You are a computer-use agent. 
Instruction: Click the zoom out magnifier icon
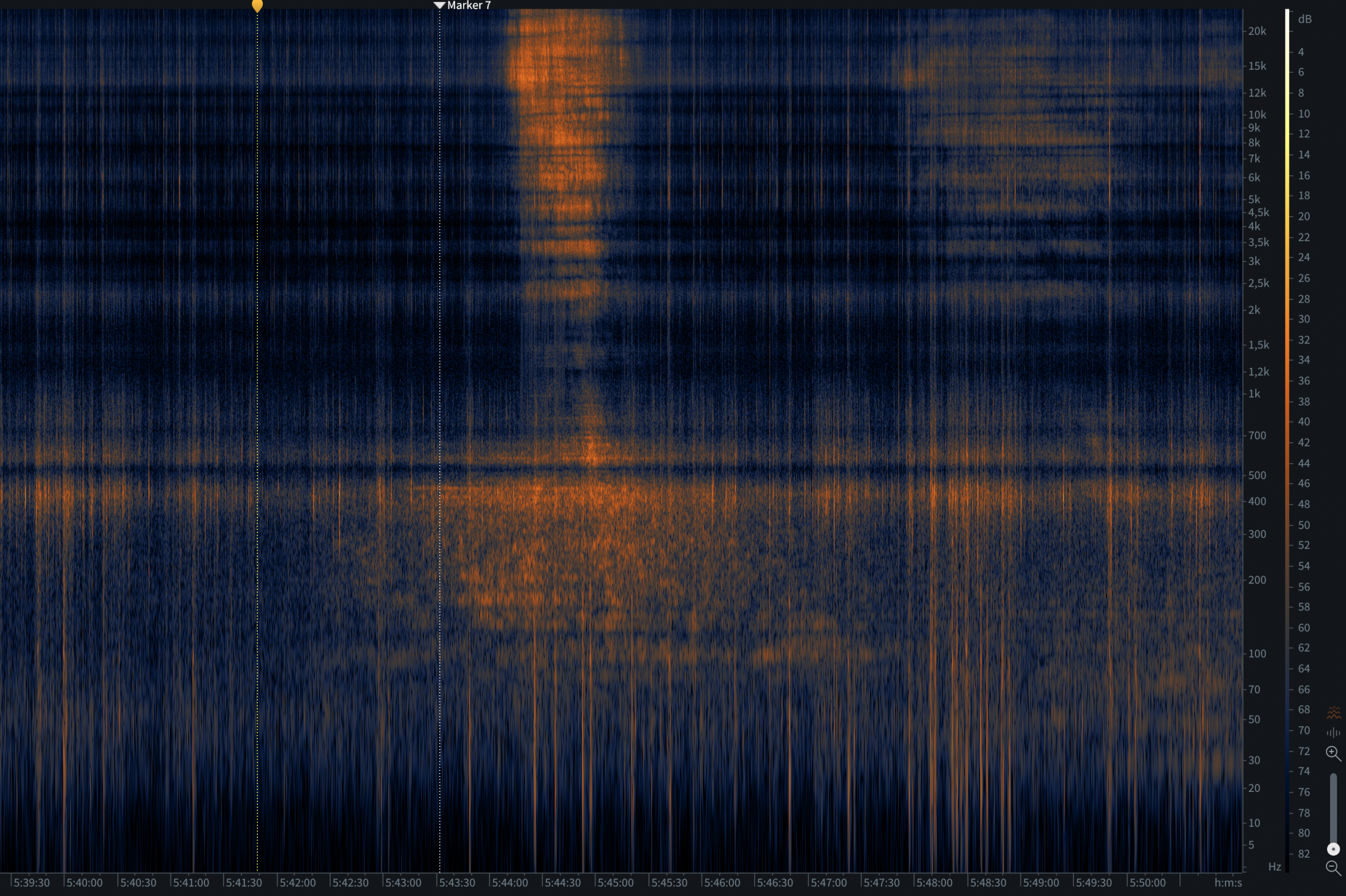(x=1333, y=867)
